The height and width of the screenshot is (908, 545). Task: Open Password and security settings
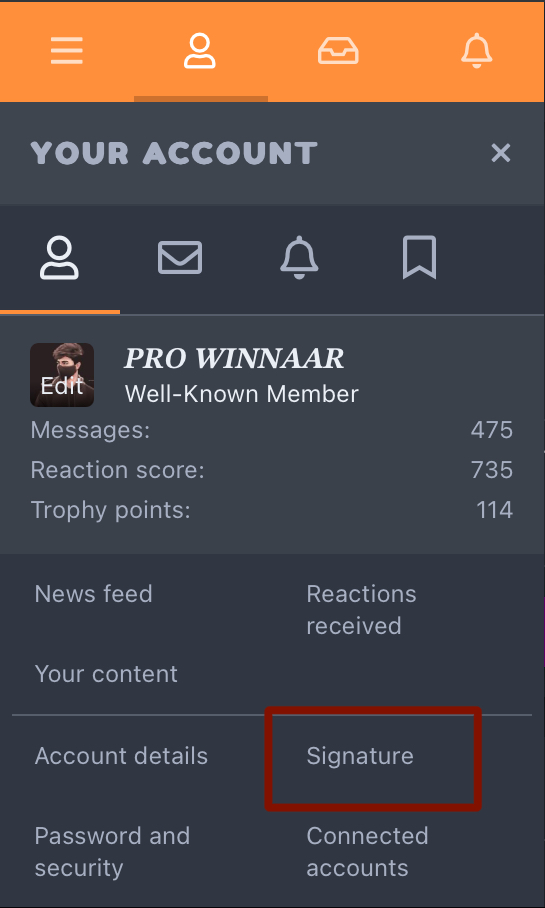112,852
